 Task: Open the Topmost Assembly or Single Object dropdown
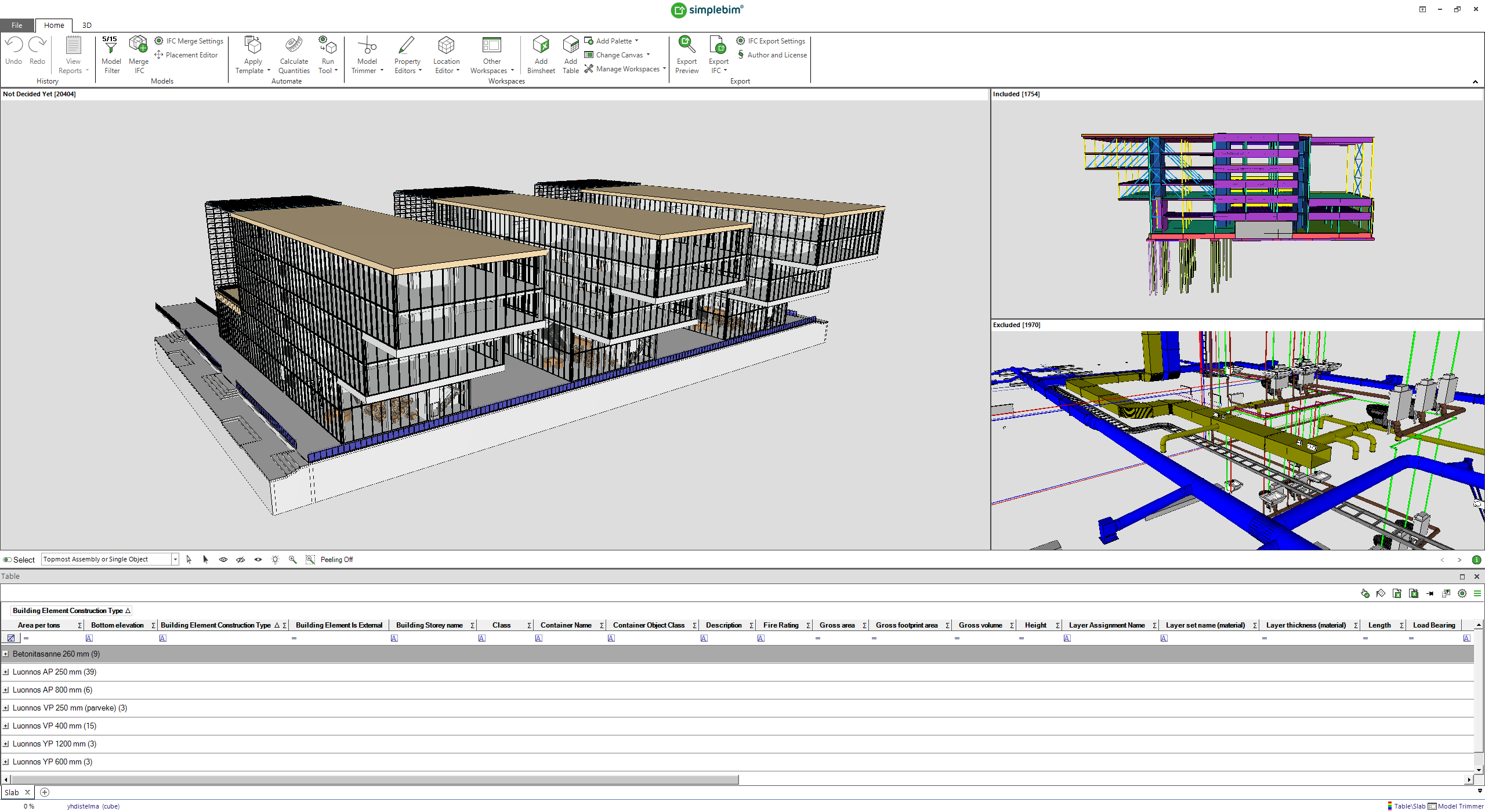coord(174,559)
